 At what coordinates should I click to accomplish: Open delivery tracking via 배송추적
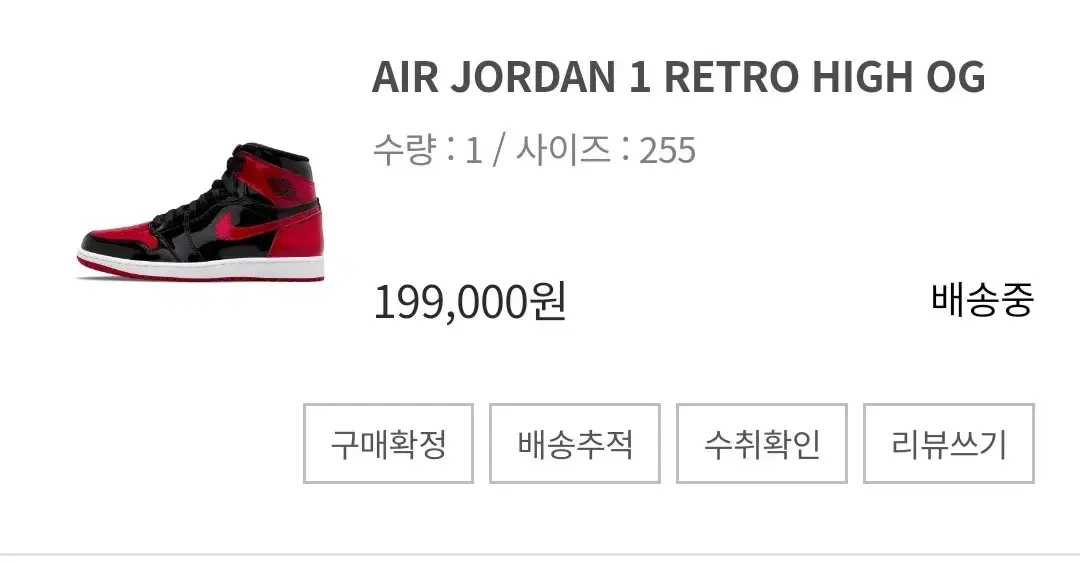click(x=575, y=443)
